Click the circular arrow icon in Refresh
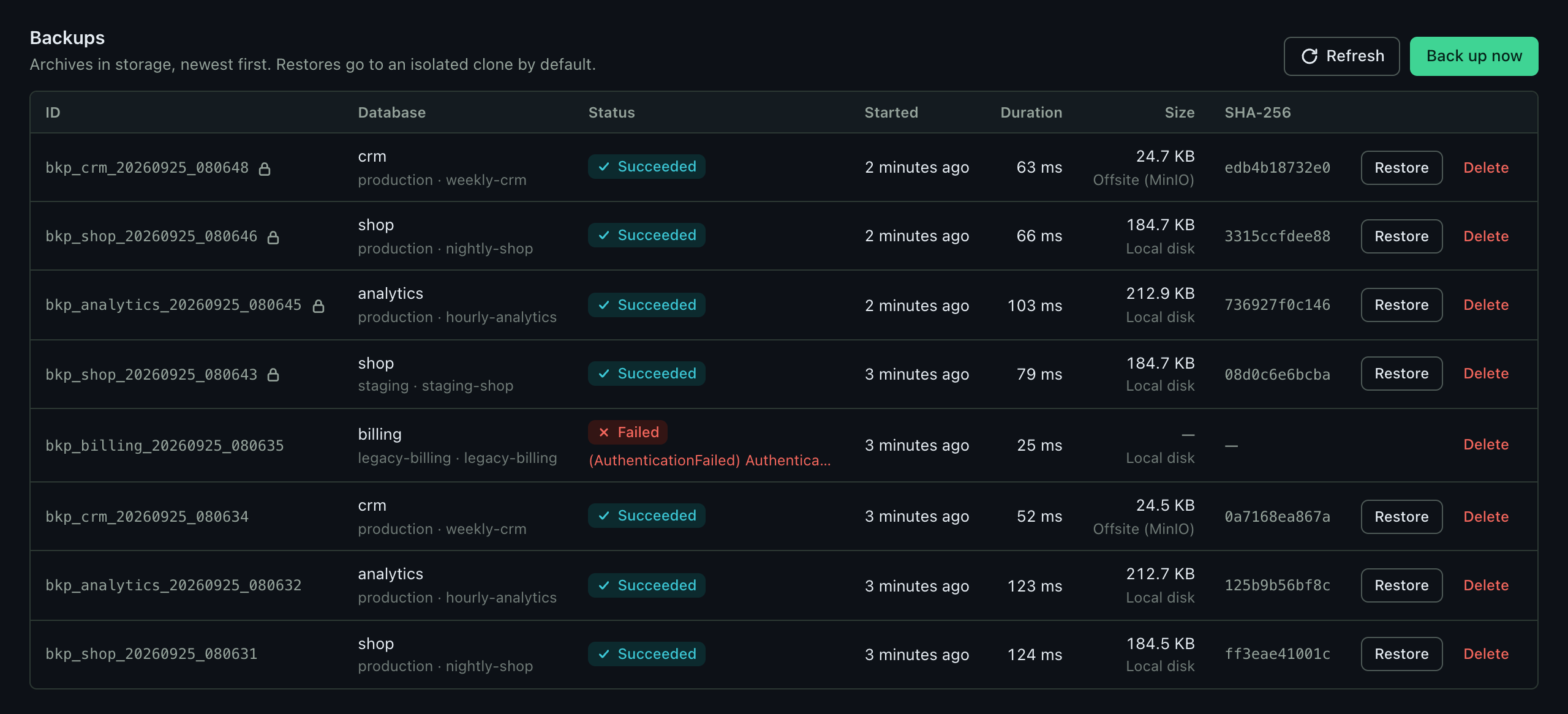Screen dimensions: 1568x714 click(1310, 56)
